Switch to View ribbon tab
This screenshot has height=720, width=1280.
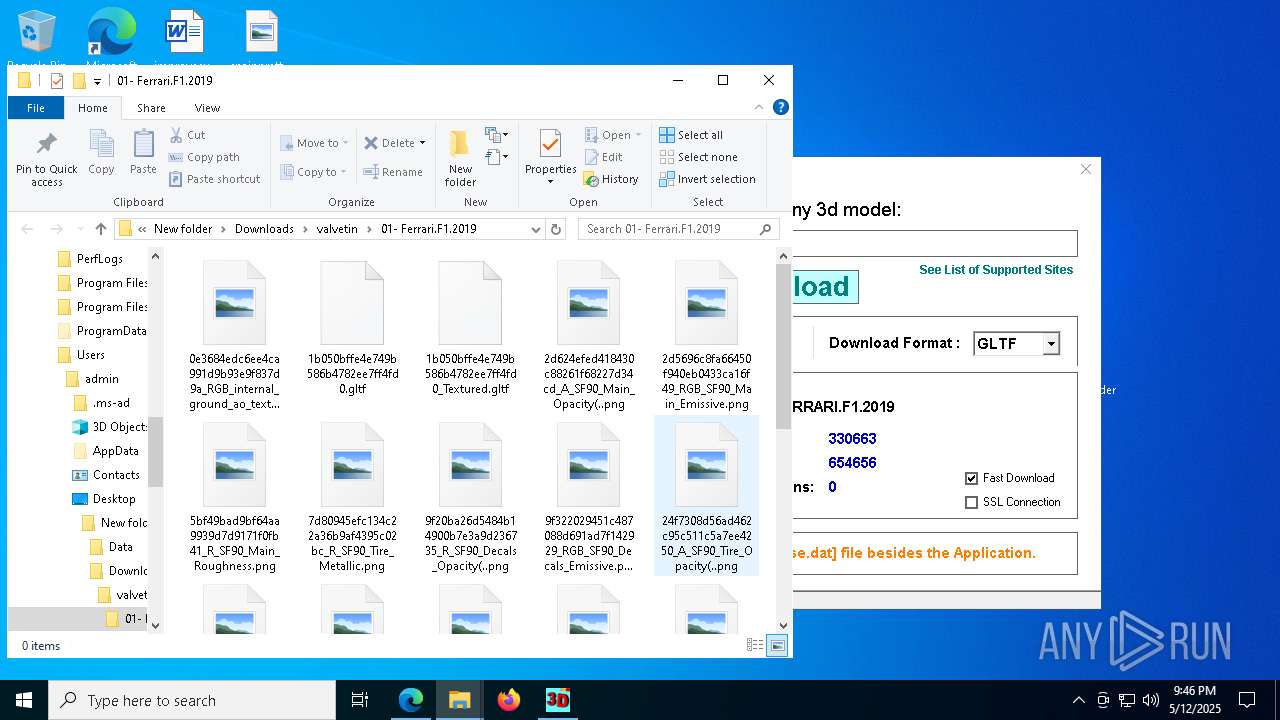[x=207, y=108]
